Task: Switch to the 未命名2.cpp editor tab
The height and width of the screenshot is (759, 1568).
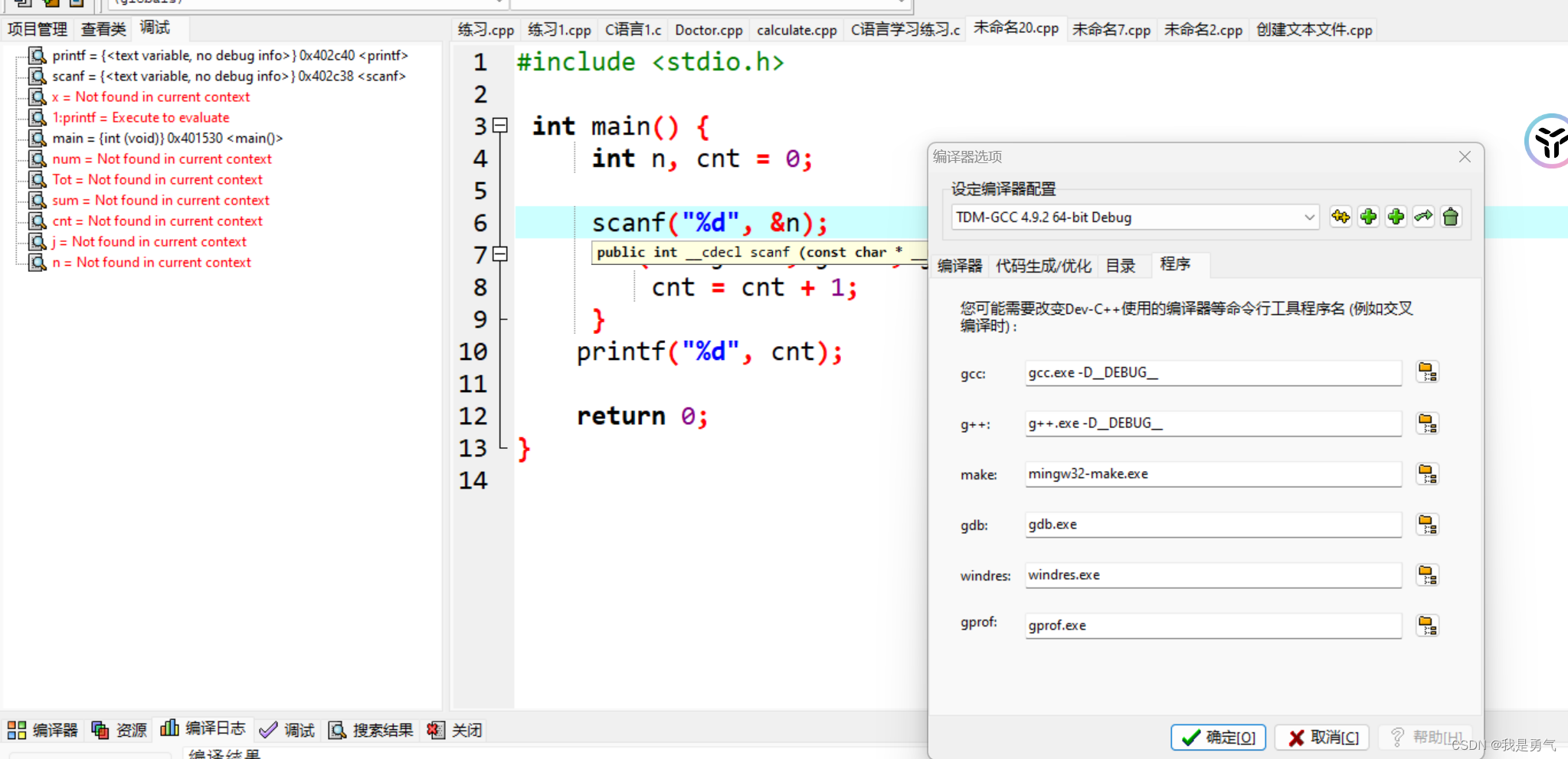Action: (x=1203, y=30)
